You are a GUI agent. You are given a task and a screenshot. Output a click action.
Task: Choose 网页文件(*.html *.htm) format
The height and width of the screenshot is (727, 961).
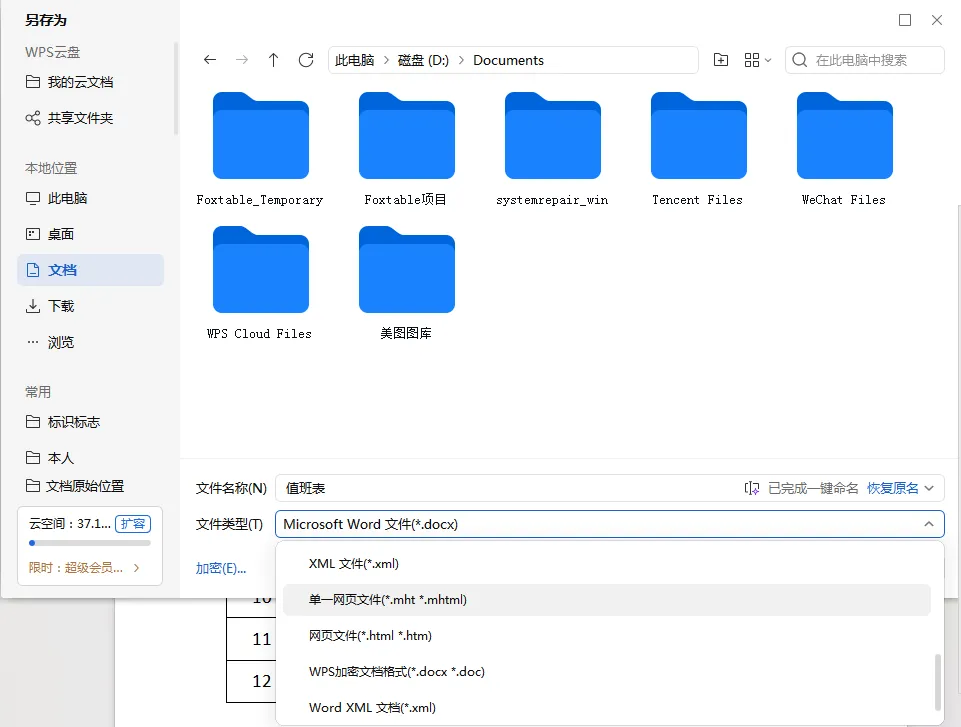tap(607, 636)
